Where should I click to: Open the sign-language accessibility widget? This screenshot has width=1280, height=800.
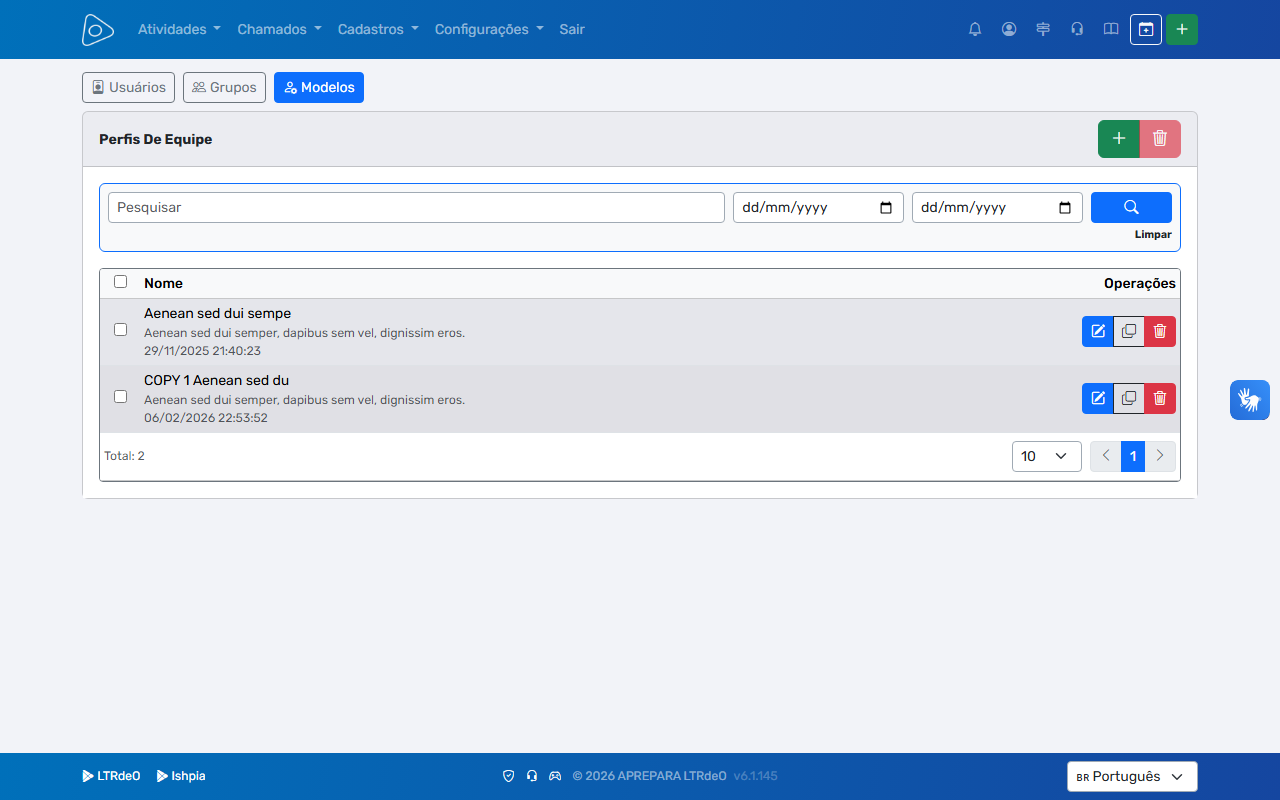(1250, 400)
